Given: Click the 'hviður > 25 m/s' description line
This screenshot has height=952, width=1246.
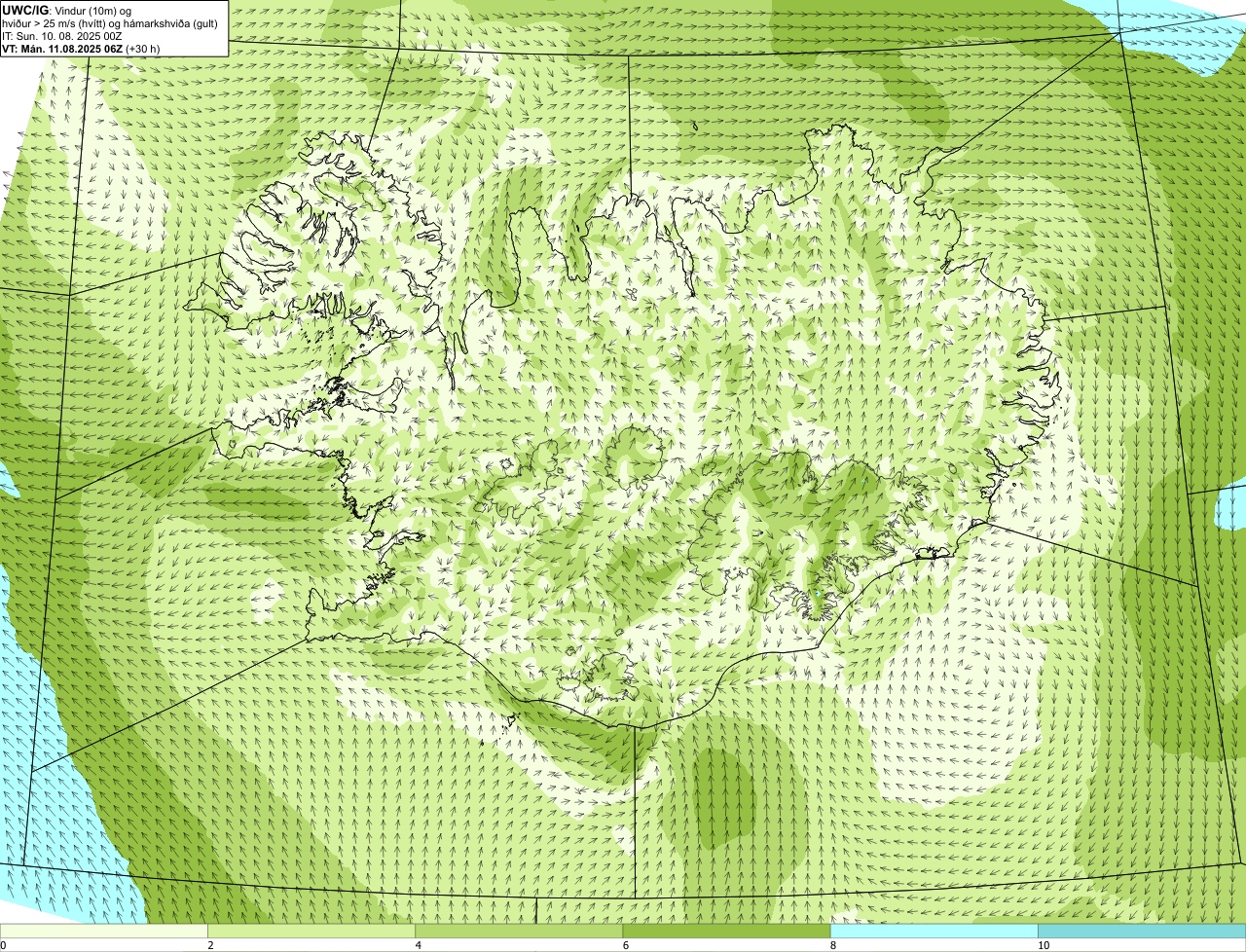Looking at the screenshot, I should pyautogui.click(x=110, y=23).
